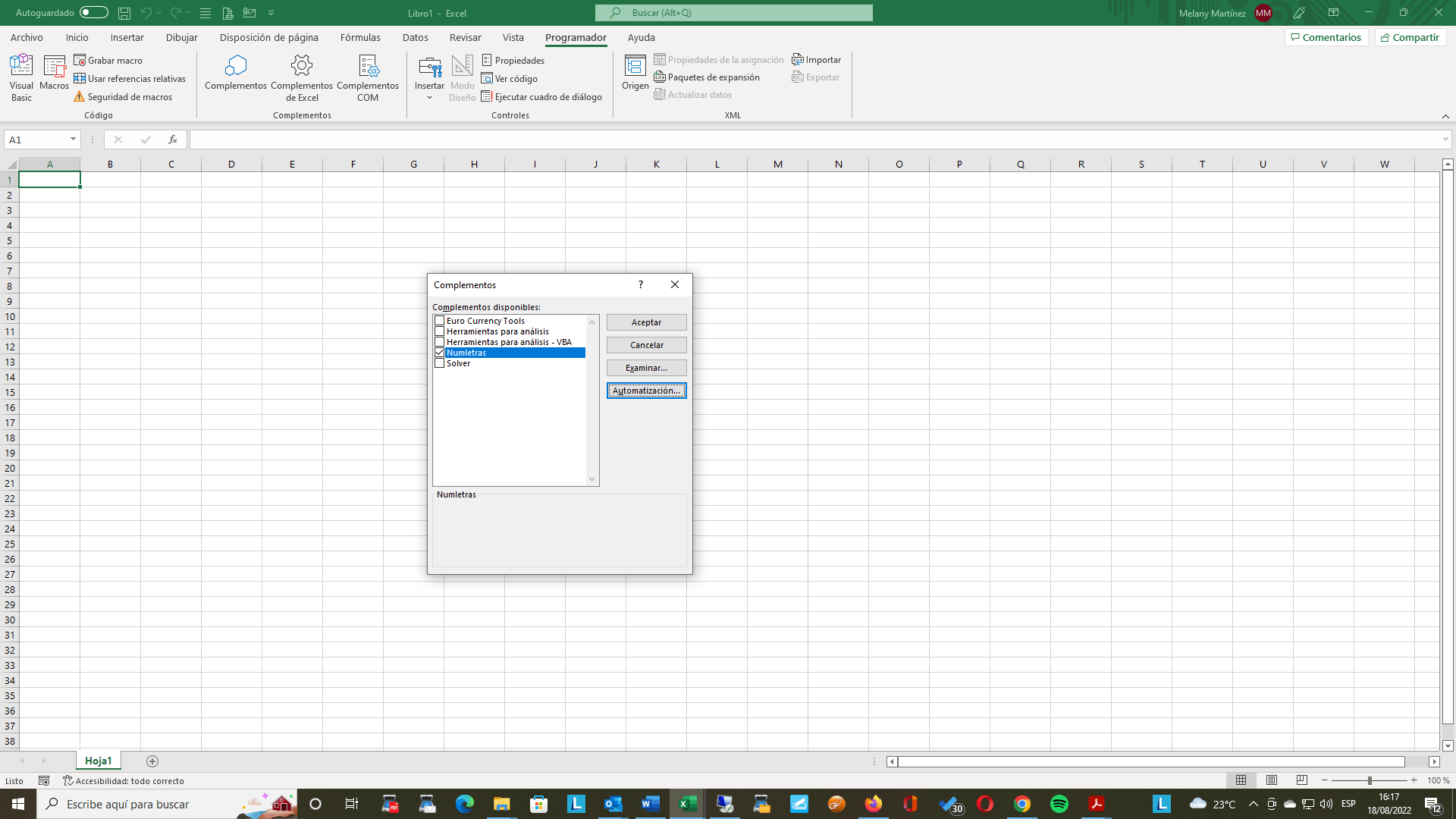Click the Examinar... button
1456x819 pixels.
pos(646,368)
